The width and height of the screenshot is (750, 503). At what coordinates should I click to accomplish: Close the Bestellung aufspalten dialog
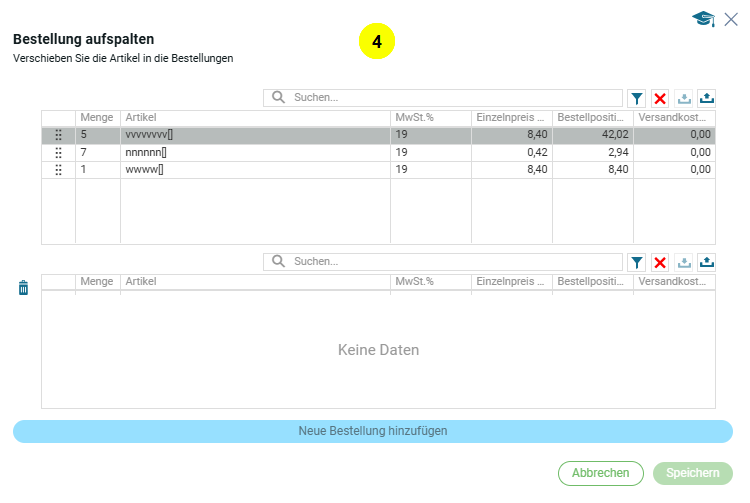tap(731, 18)
